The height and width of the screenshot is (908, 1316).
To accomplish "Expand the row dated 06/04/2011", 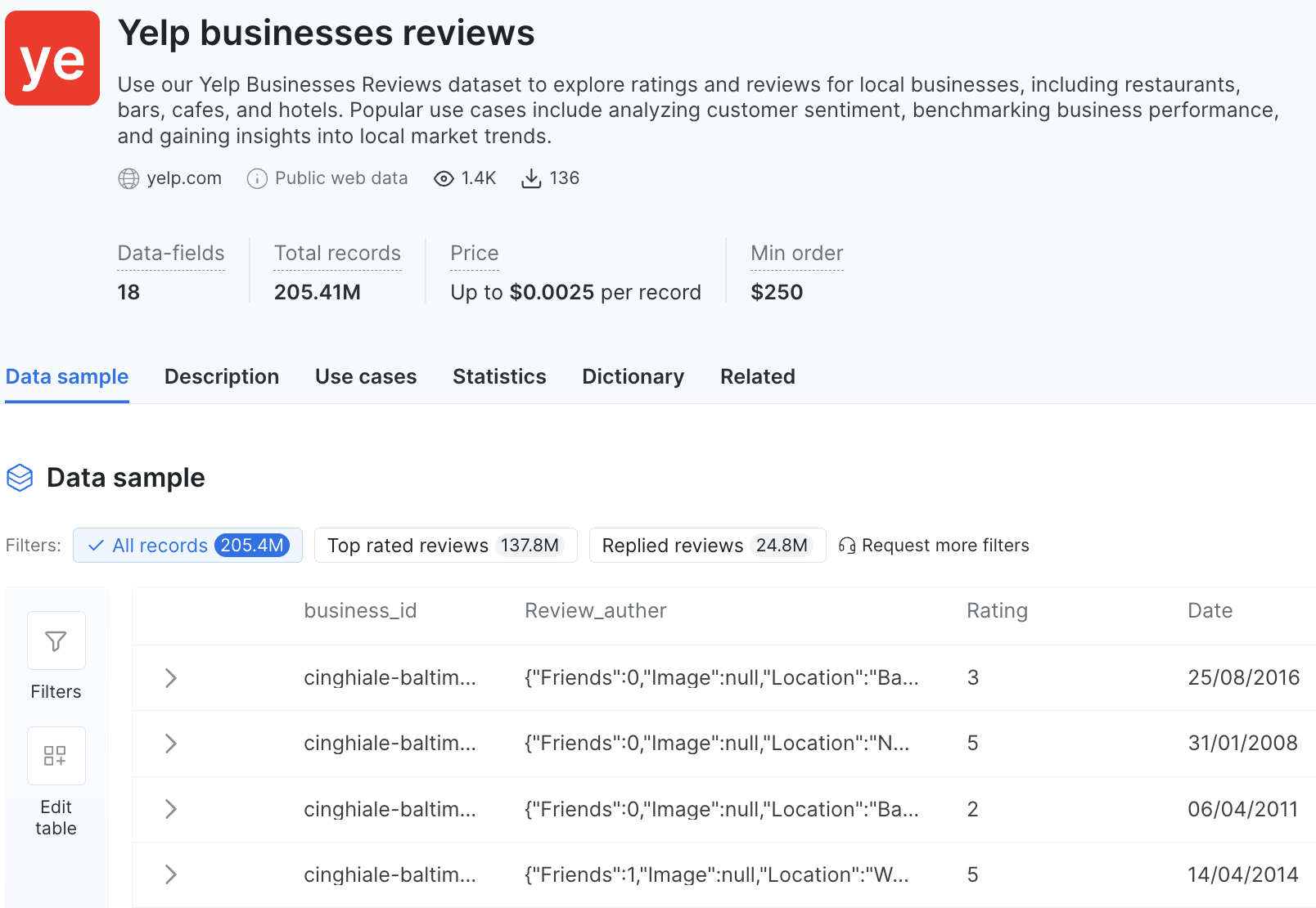I will 170,809.
